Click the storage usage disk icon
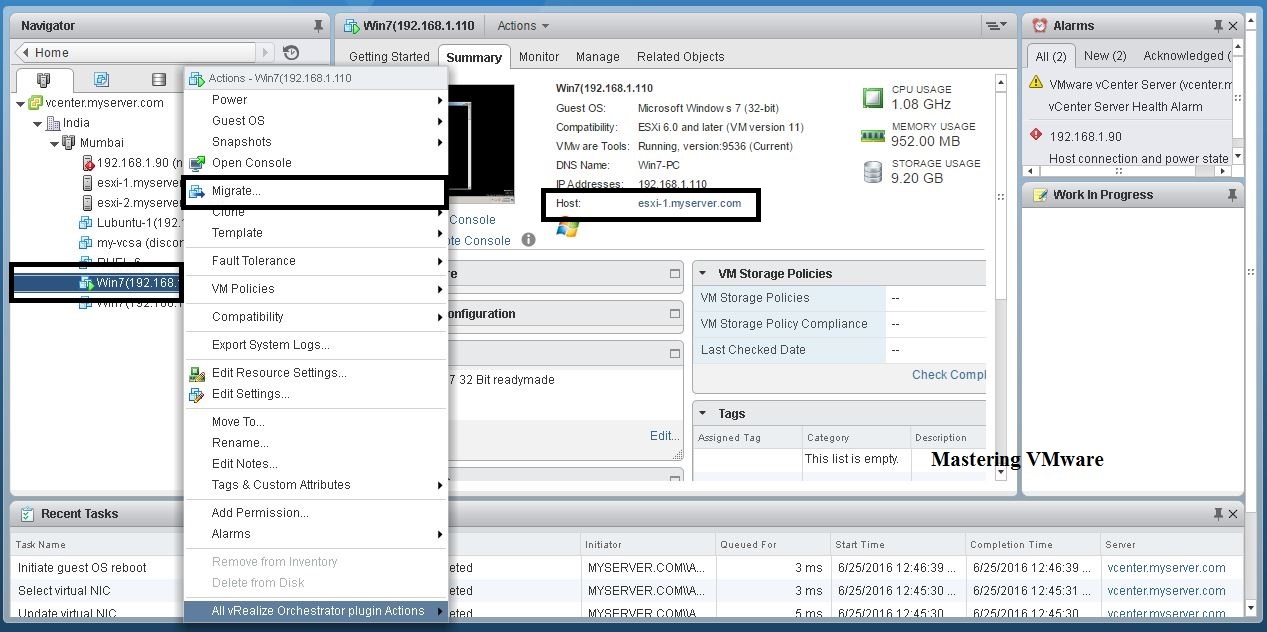1267x632 pixels. [x=873, y=172]
